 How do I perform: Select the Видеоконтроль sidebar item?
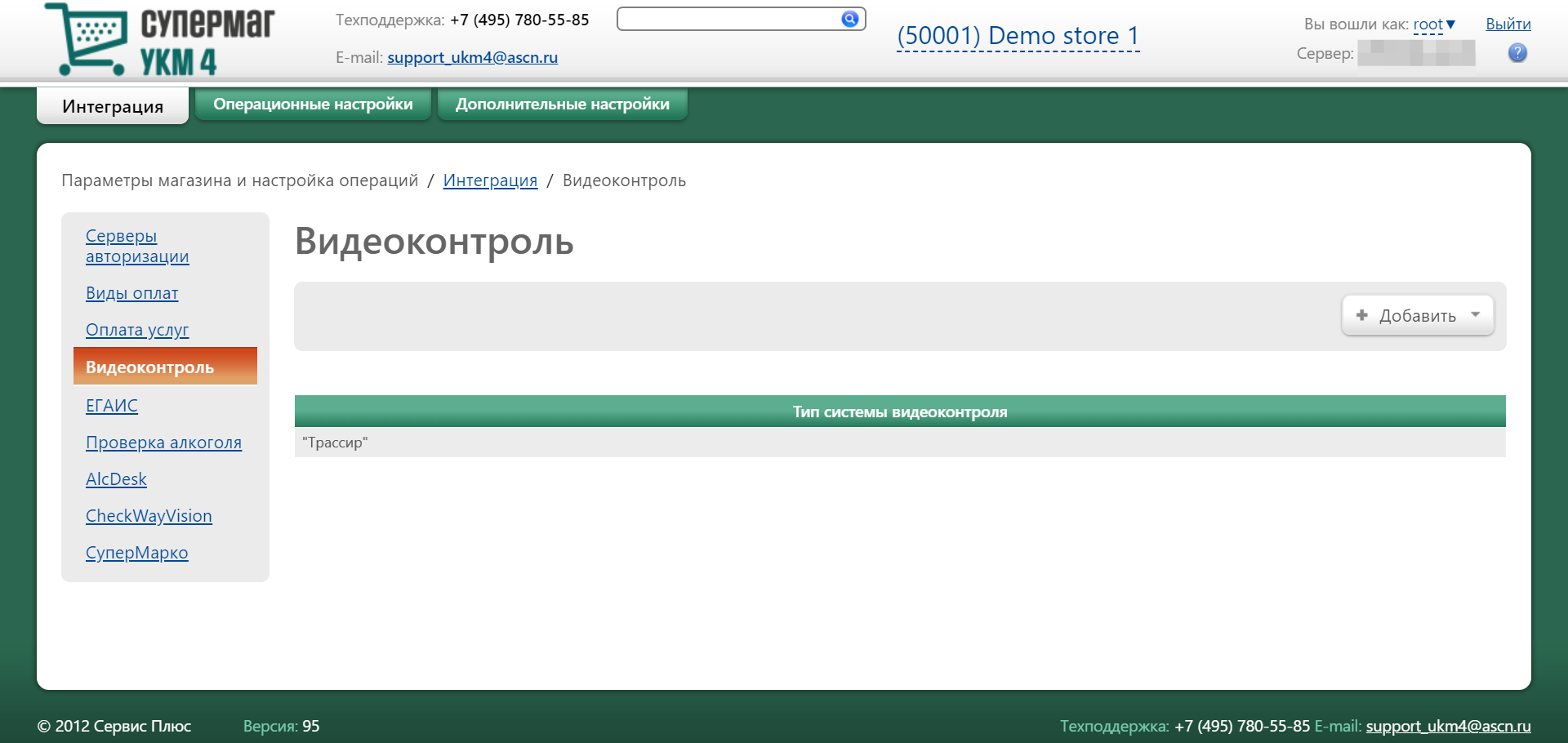pos(165,367)
